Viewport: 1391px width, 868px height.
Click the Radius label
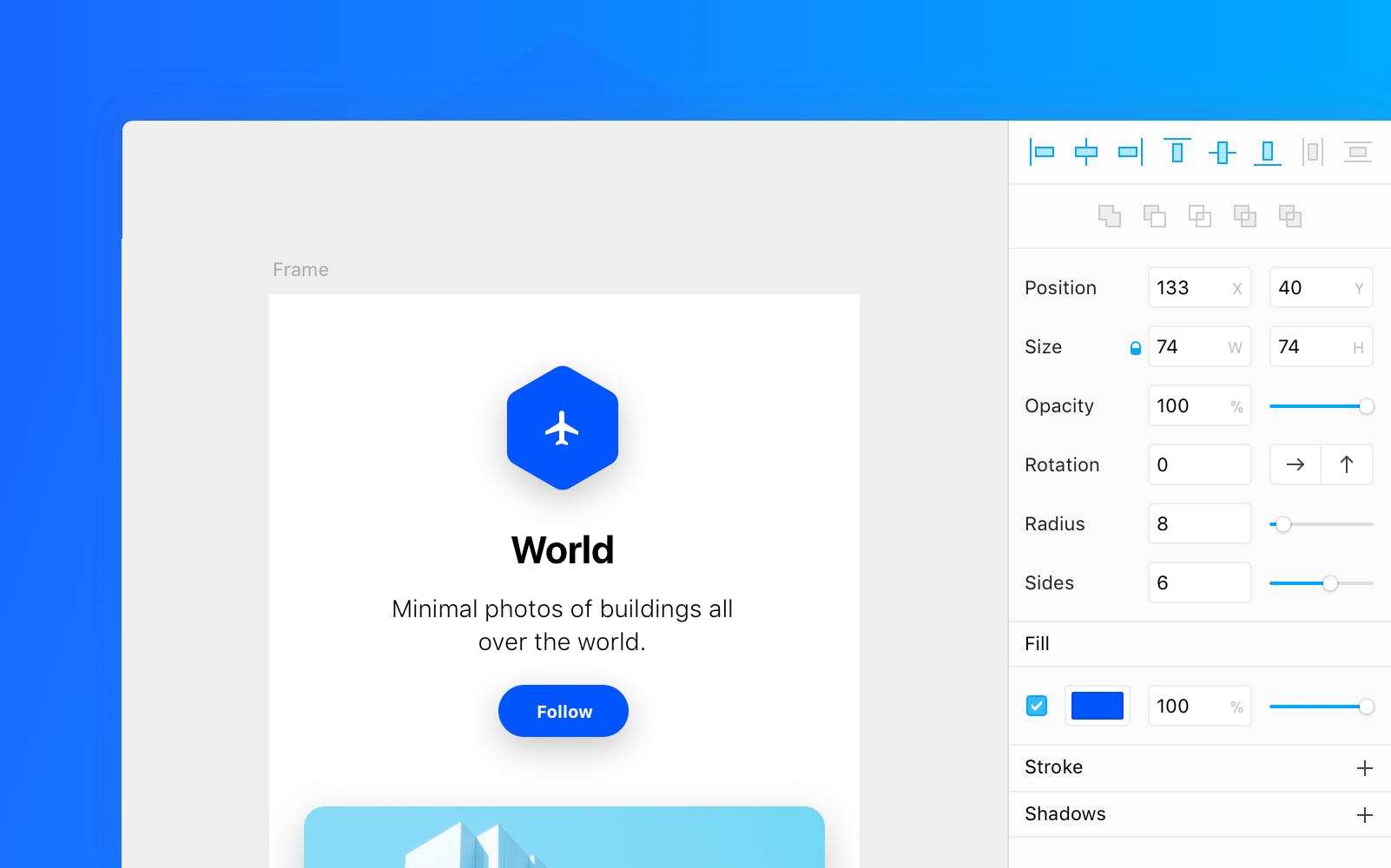pyautogui.click(x=1055, y=524)
